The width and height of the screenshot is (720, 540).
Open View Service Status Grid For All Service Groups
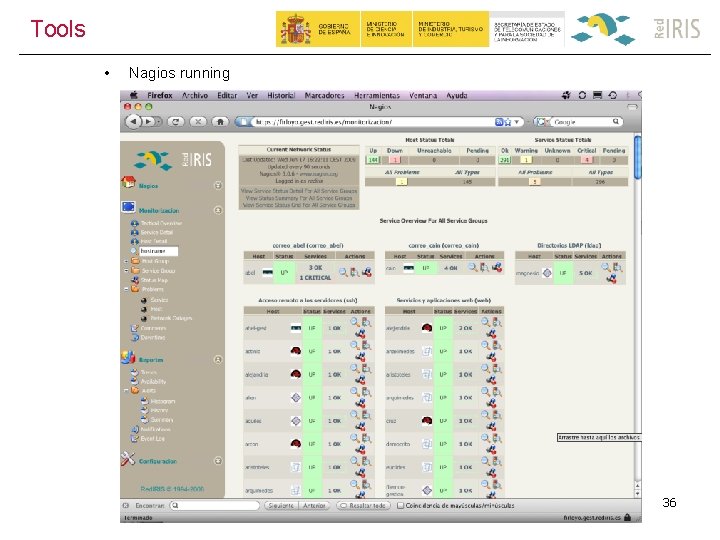point(298,205)
